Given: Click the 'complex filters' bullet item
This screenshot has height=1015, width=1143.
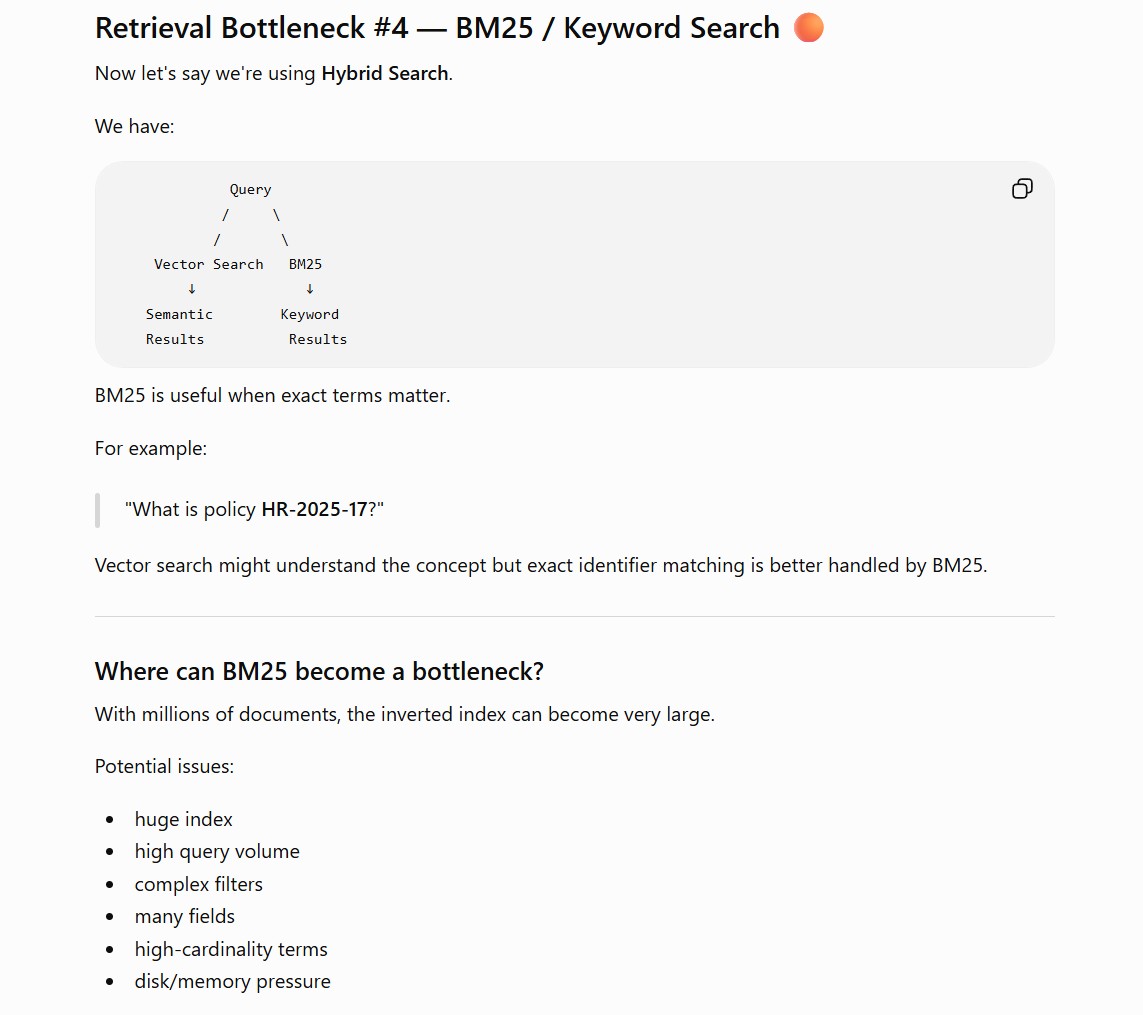Looking at the screenshot, I should 198,884.
